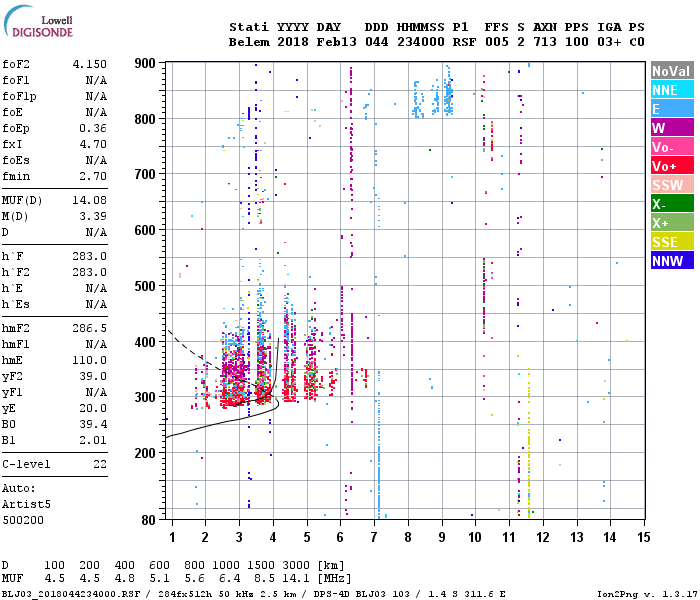Select the NNE cyan legend swatch
The image size is (700, 600).
tap(672, 90)
